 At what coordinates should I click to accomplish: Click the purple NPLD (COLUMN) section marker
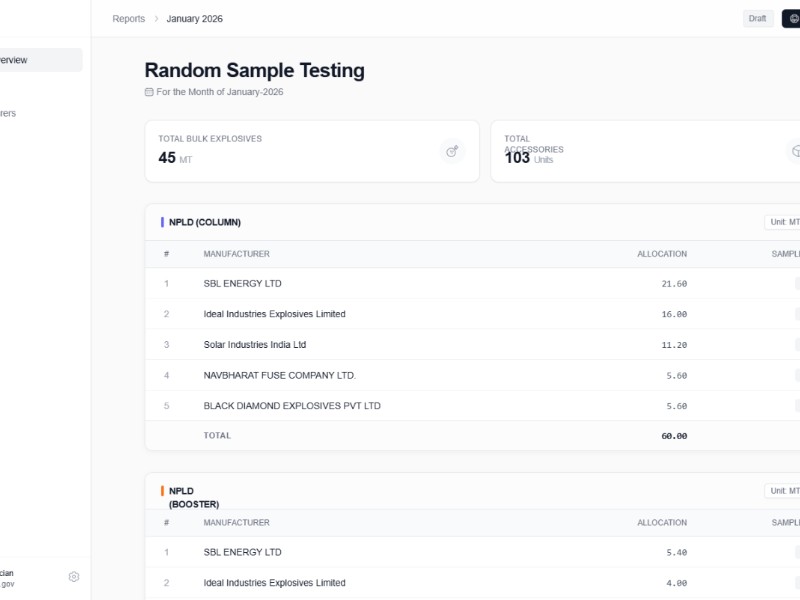(x=162, y=222)
